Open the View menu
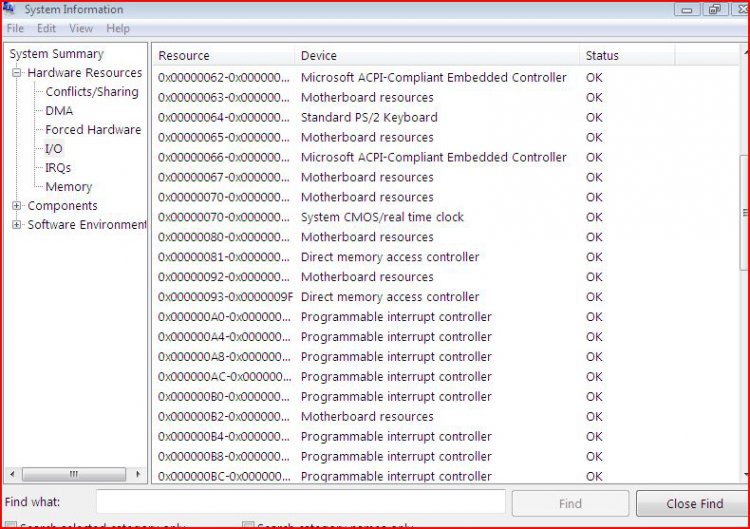 click(81, 29)
